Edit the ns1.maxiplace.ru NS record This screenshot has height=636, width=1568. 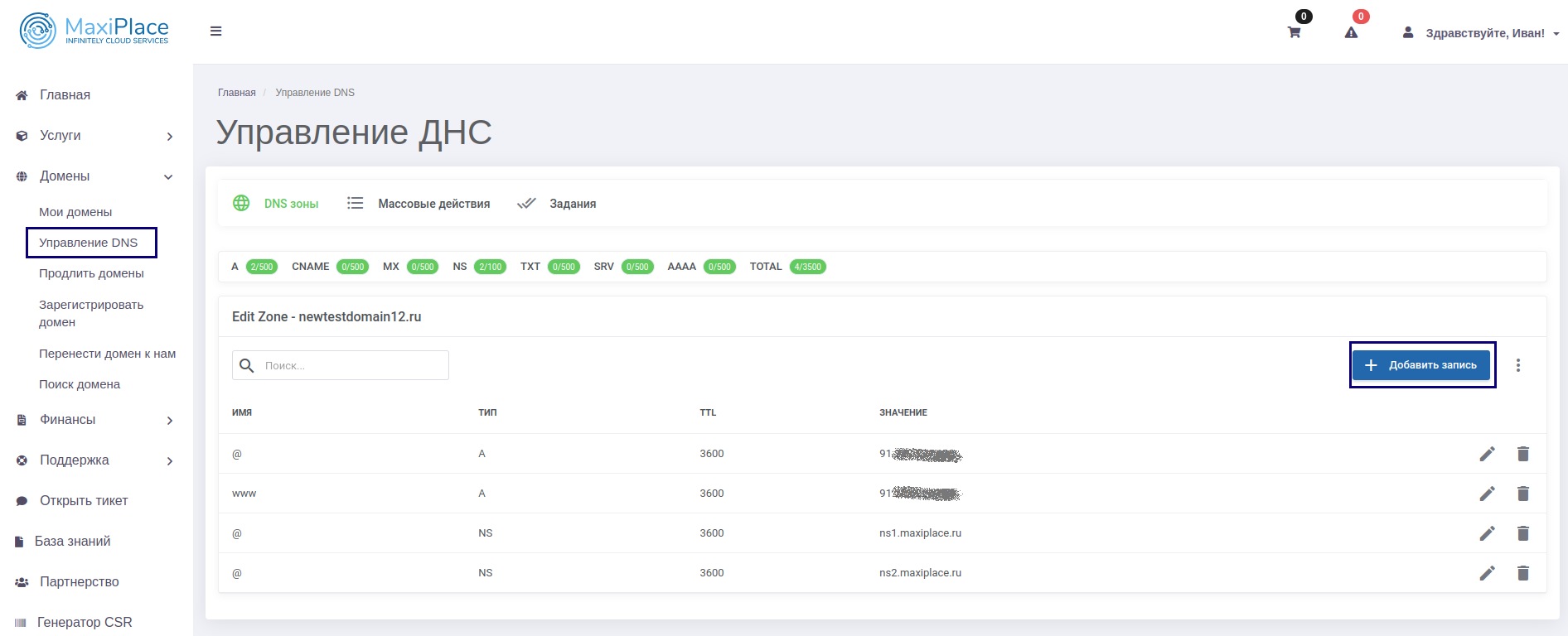point(1488,533)
